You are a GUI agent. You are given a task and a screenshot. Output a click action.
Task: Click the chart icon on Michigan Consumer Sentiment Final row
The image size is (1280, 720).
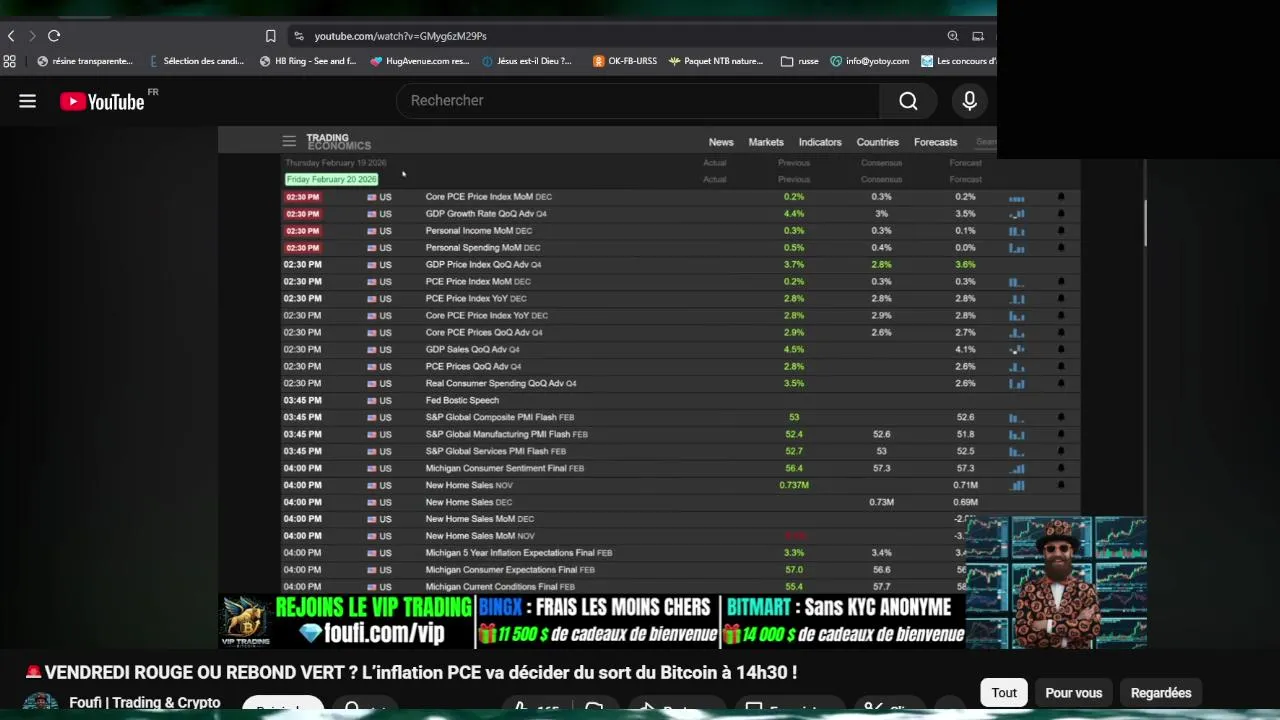coord(1017,468)
